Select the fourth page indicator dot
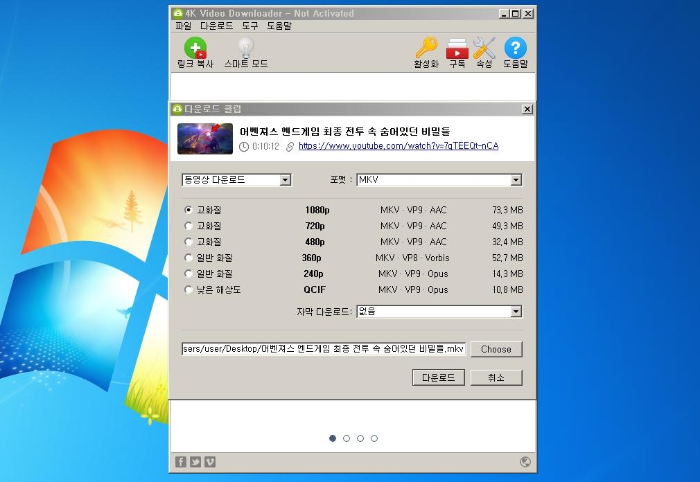 (x=375, y=439)
